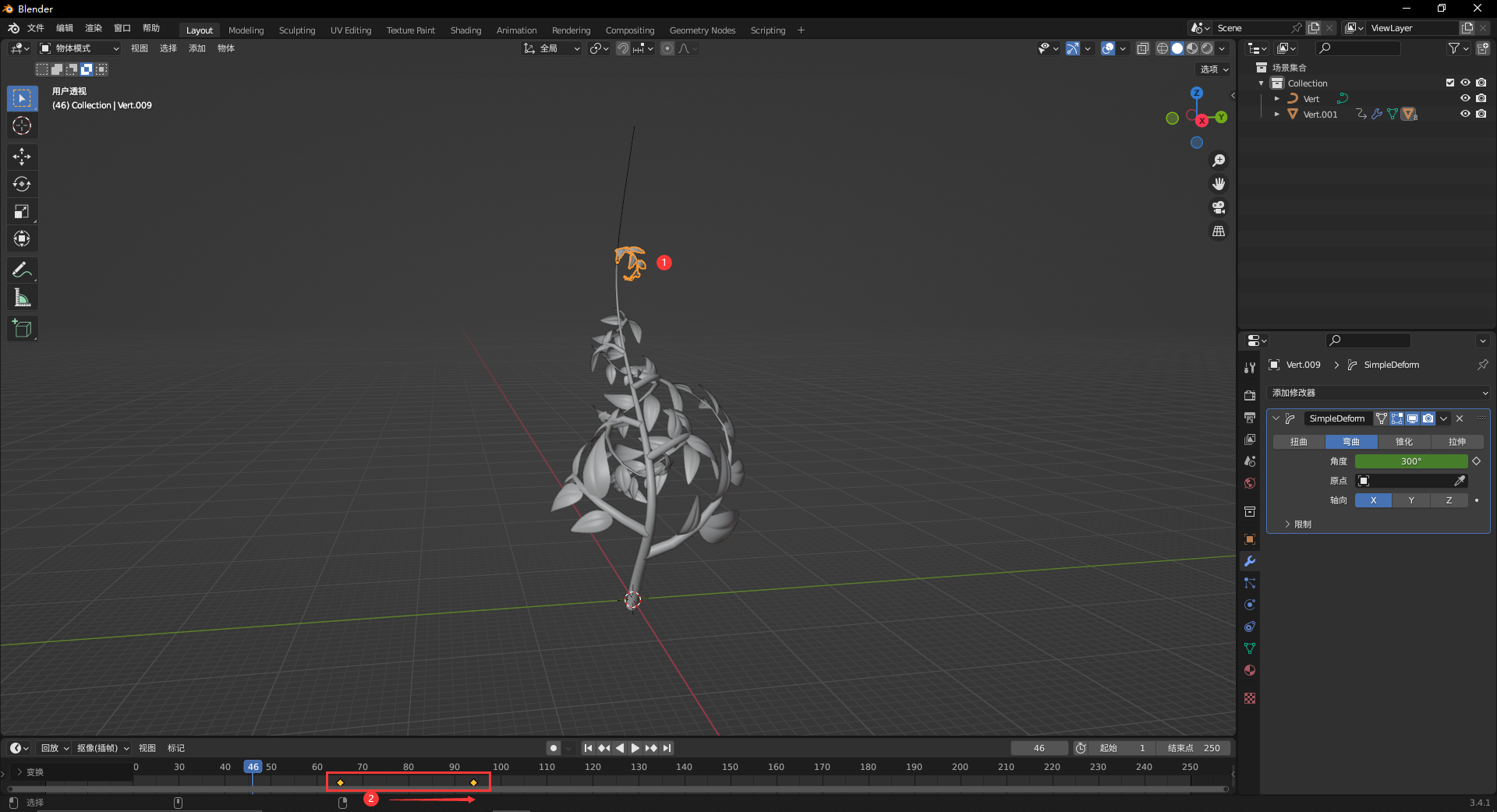Hide Vert.001 object in viewport
Screen dimensions: 1497x812
click(x=1465, y=114)
